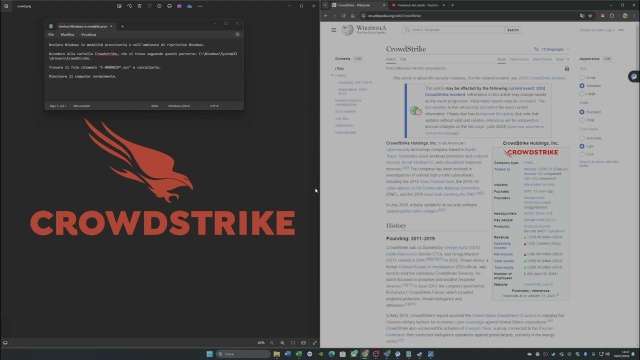Expand the 17 languages dropdown

(552, 49)
